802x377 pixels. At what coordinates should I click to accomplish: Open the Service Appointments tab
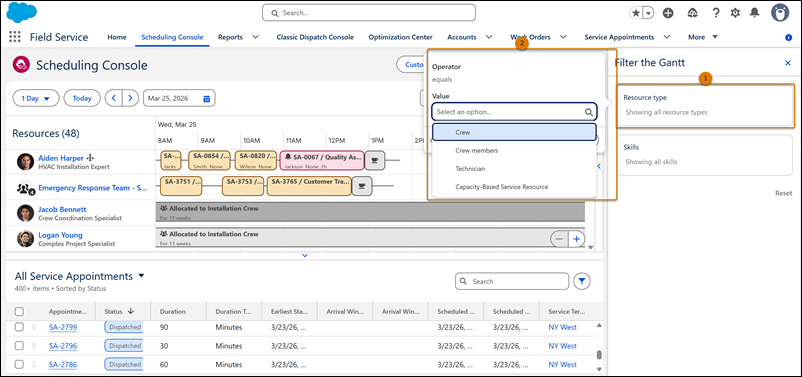(x=619, y=37)
